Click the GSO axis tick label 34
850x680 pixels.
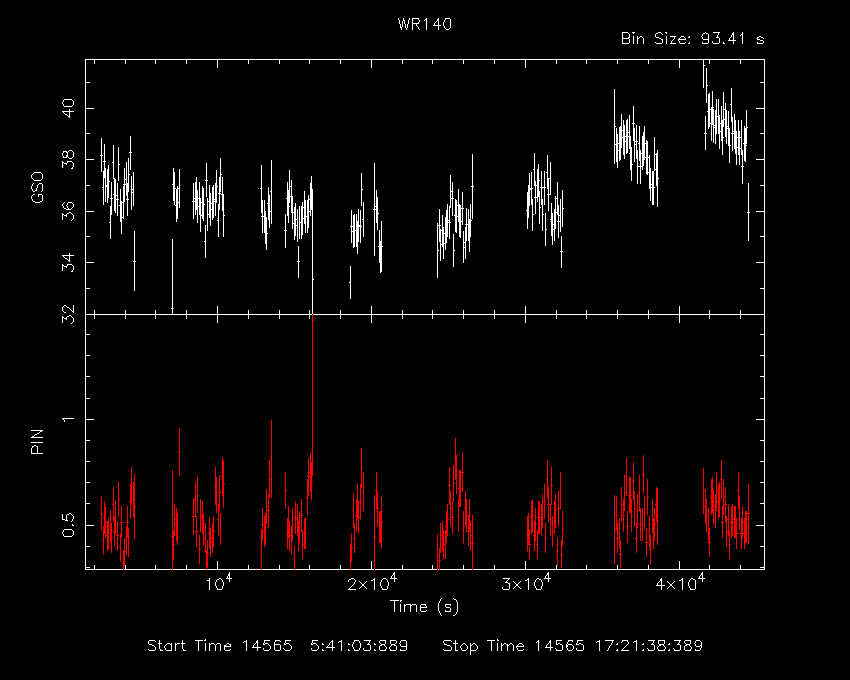click(68, 262)
